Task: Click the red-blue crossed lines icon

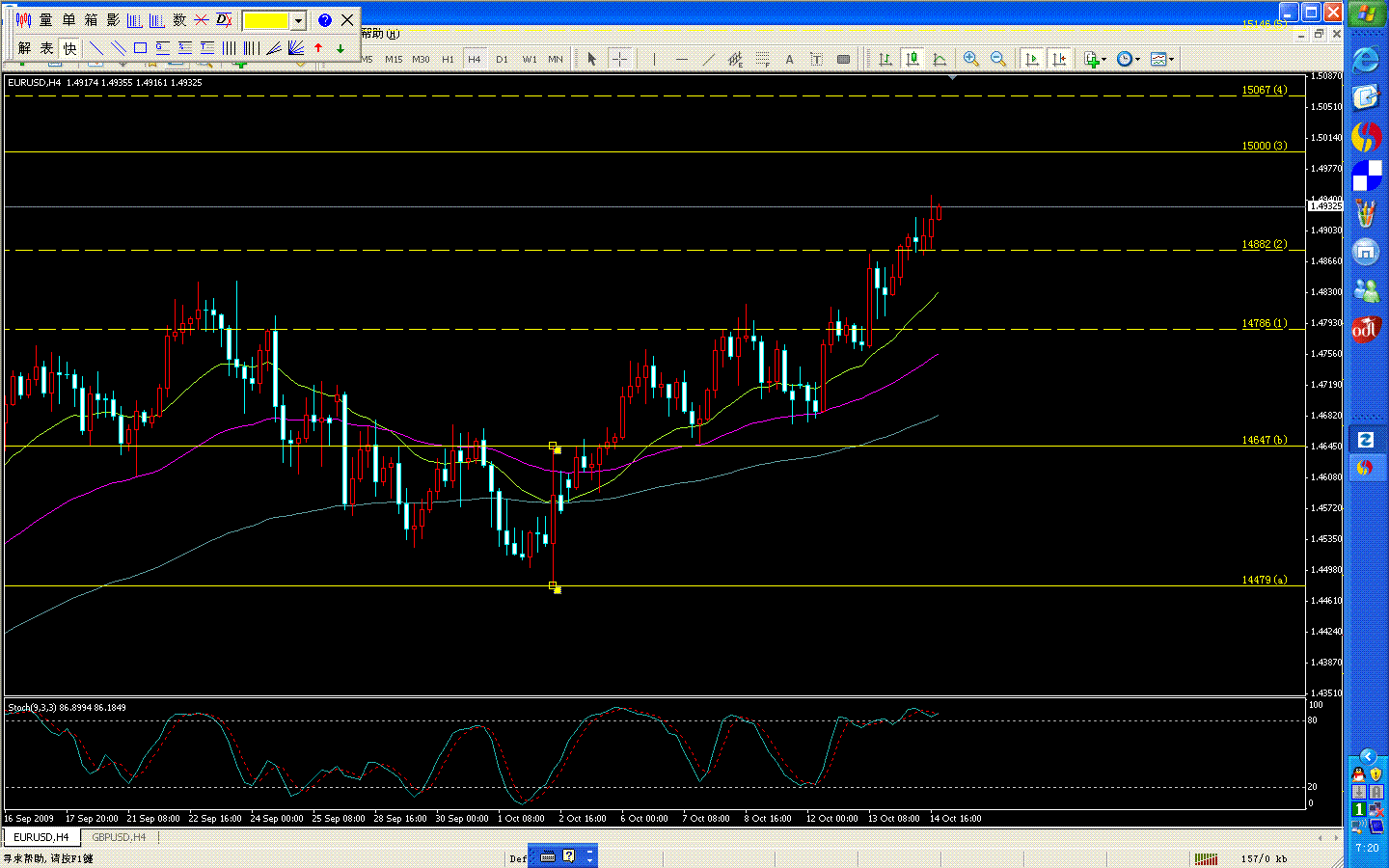Action: click(x=202, y=20)
